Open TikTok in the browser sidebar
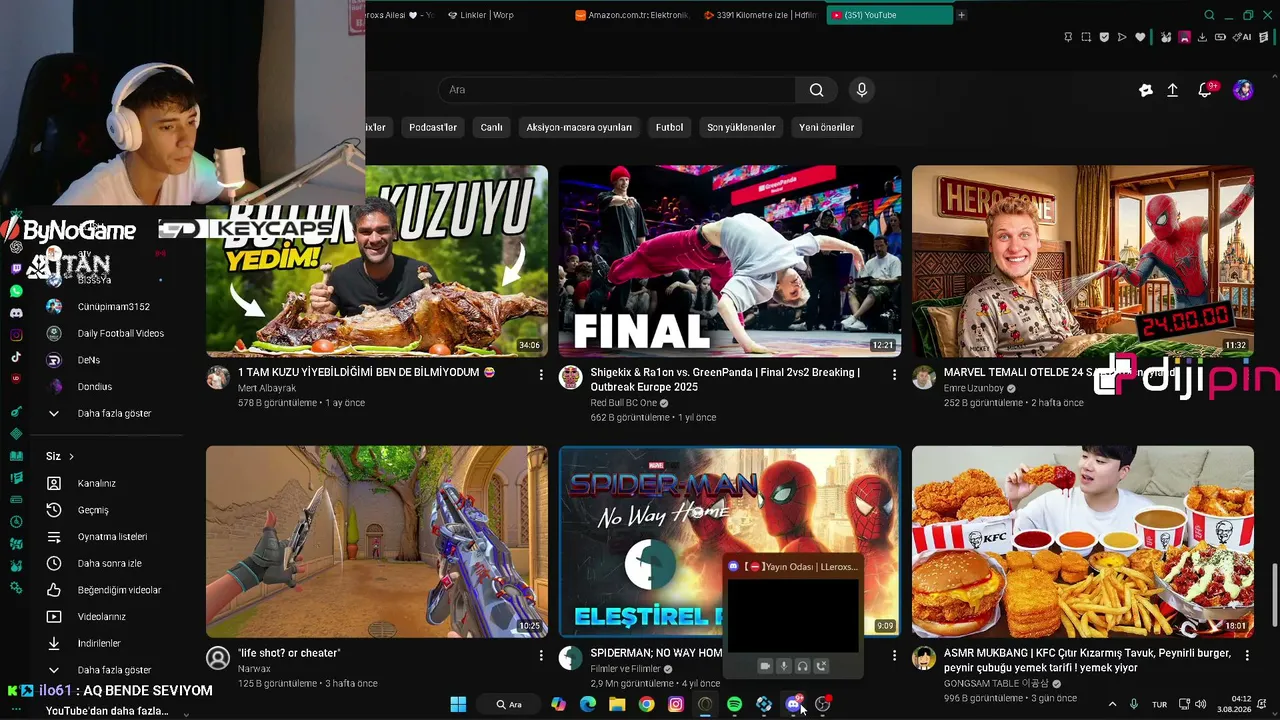 [16, 357]
